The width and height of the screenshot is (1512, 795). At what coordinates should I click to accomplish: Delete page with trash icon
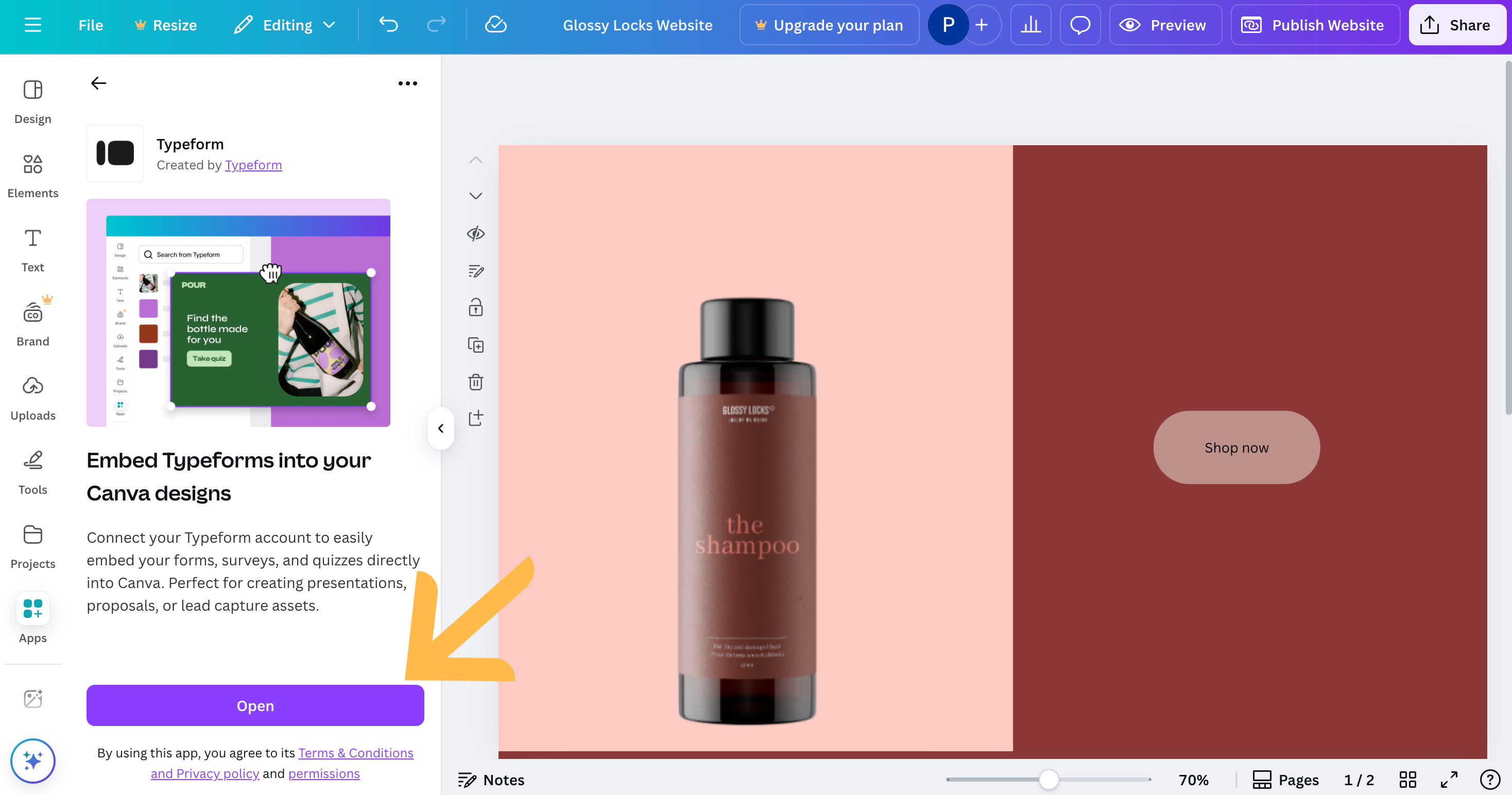point(475,382)
